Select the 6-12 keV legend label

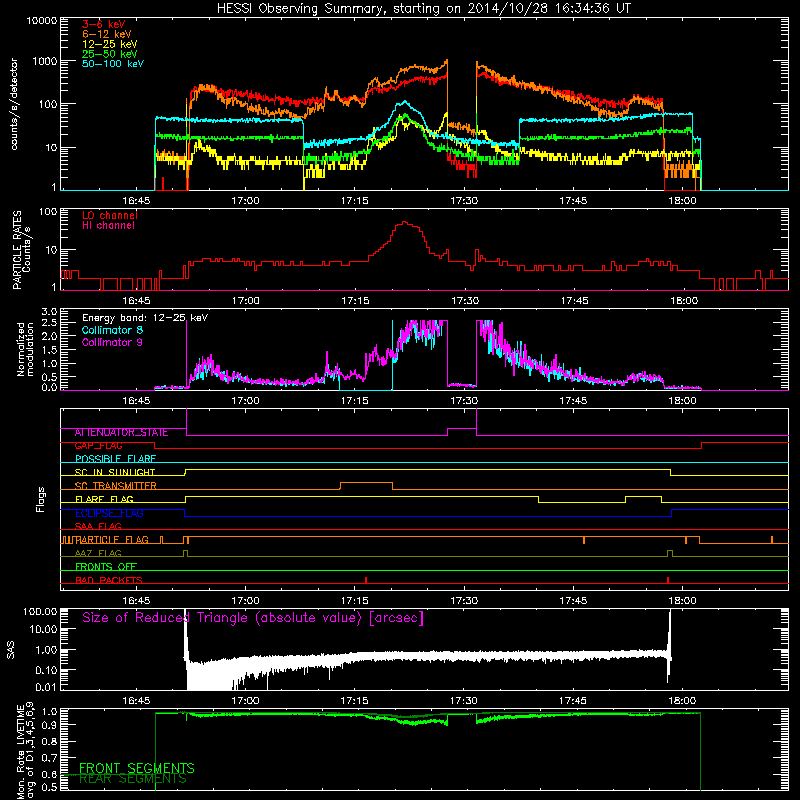(x=107, y=34)
